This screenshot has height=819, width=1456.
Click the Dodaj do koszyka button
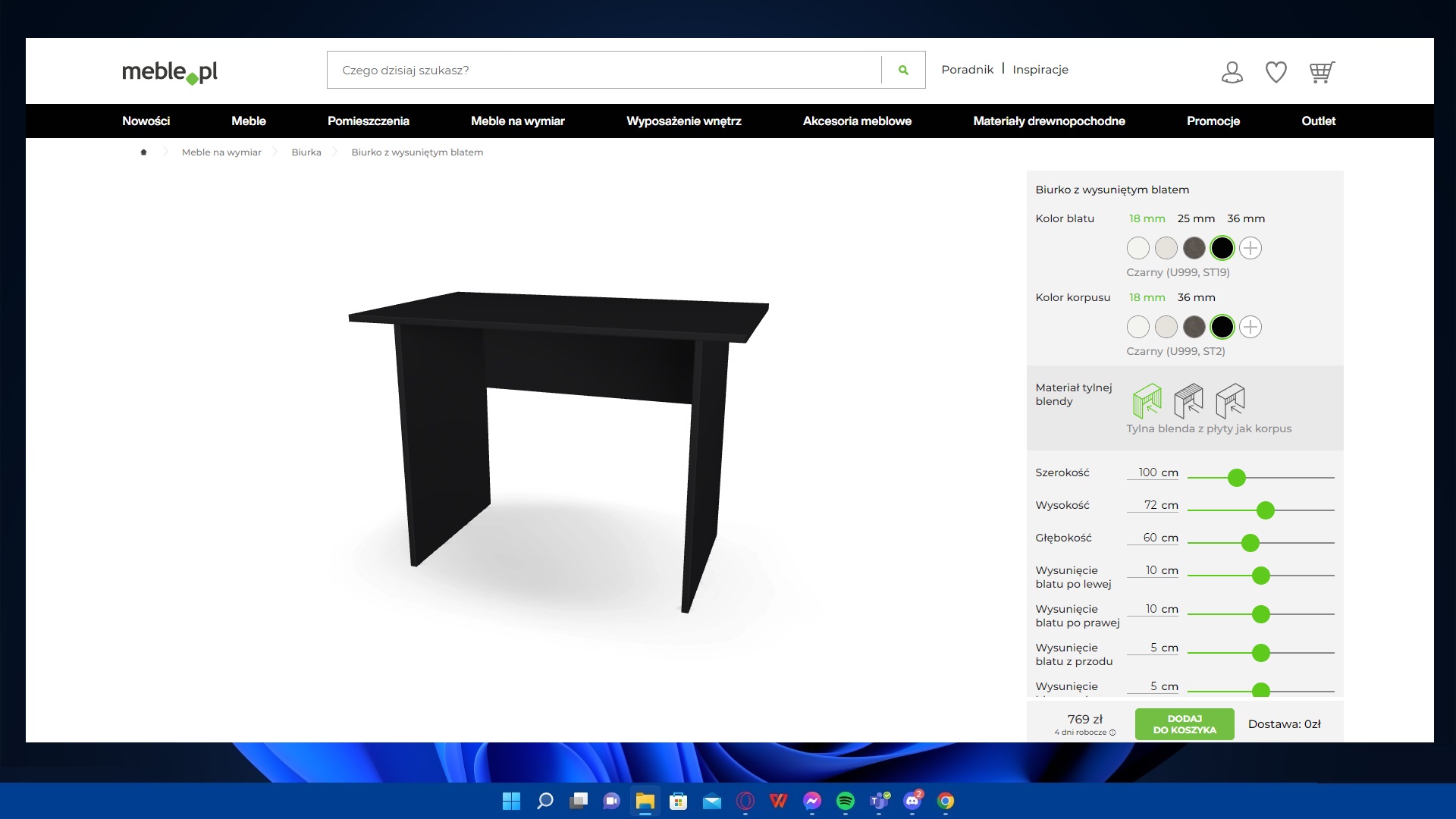pos(1184,724)
